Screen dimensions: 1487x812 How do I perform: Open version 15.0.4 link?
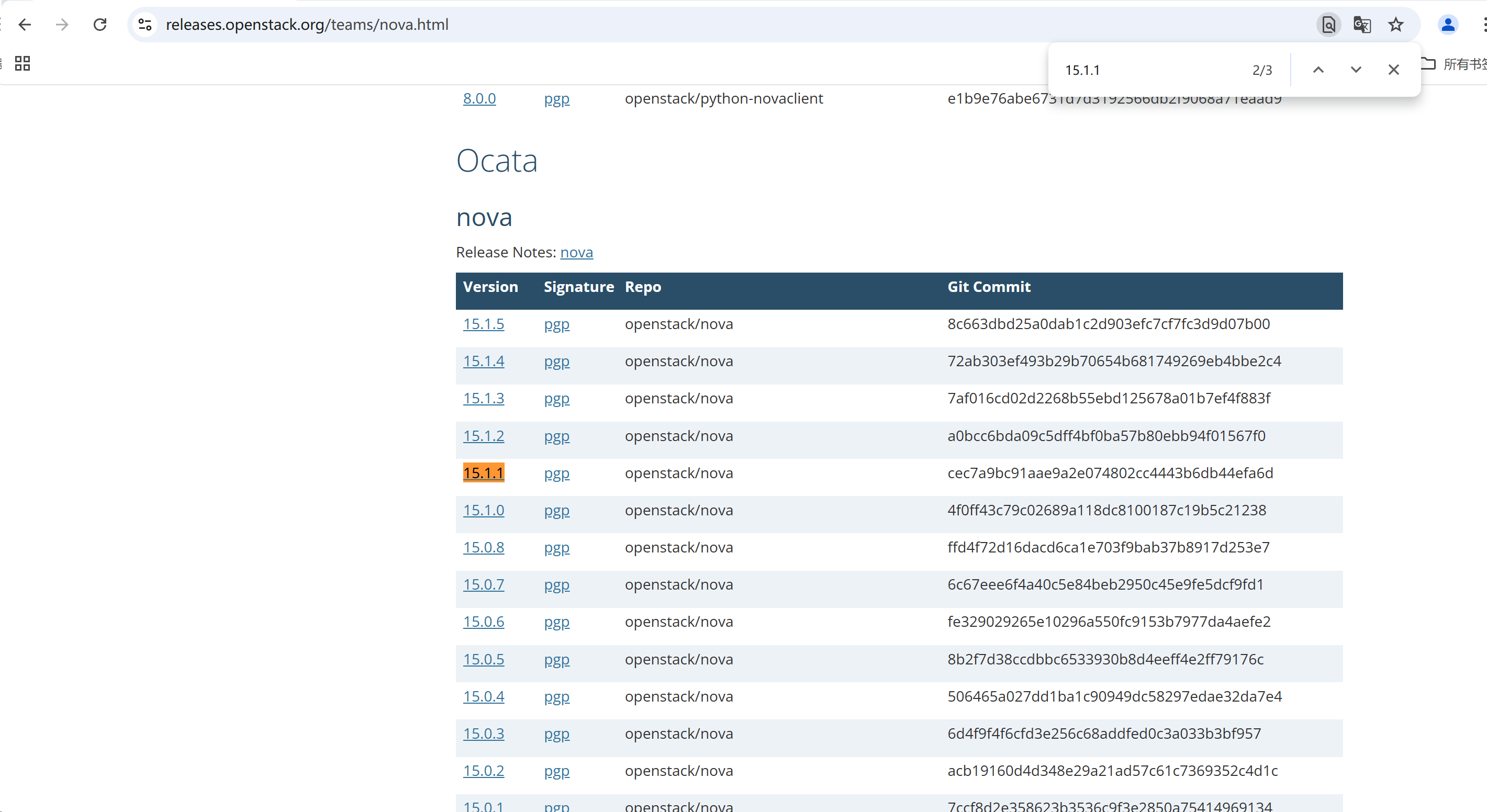coord(483,696)
